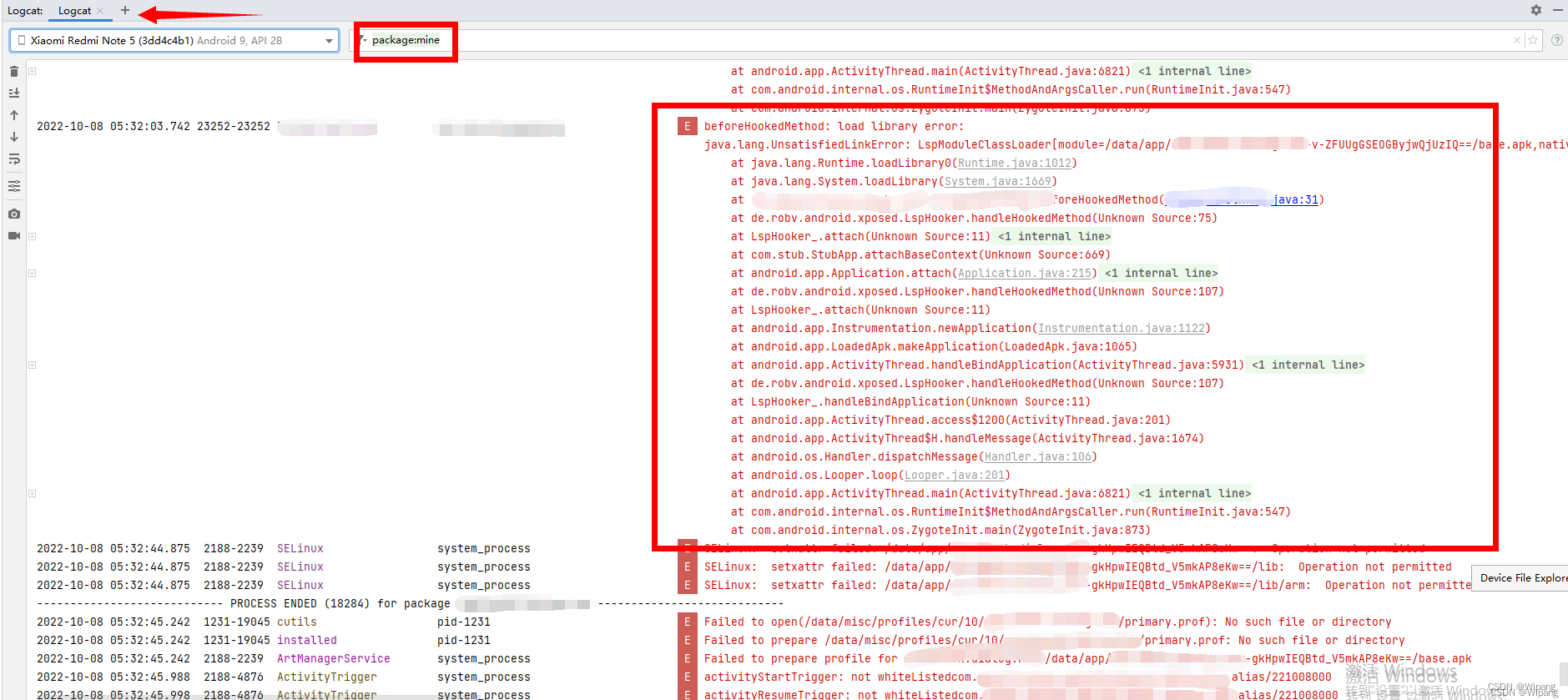Expand the gutter fold marker beside the handleBindApplication row
This screenshot has height=700, width=1568.
point(32,365)
